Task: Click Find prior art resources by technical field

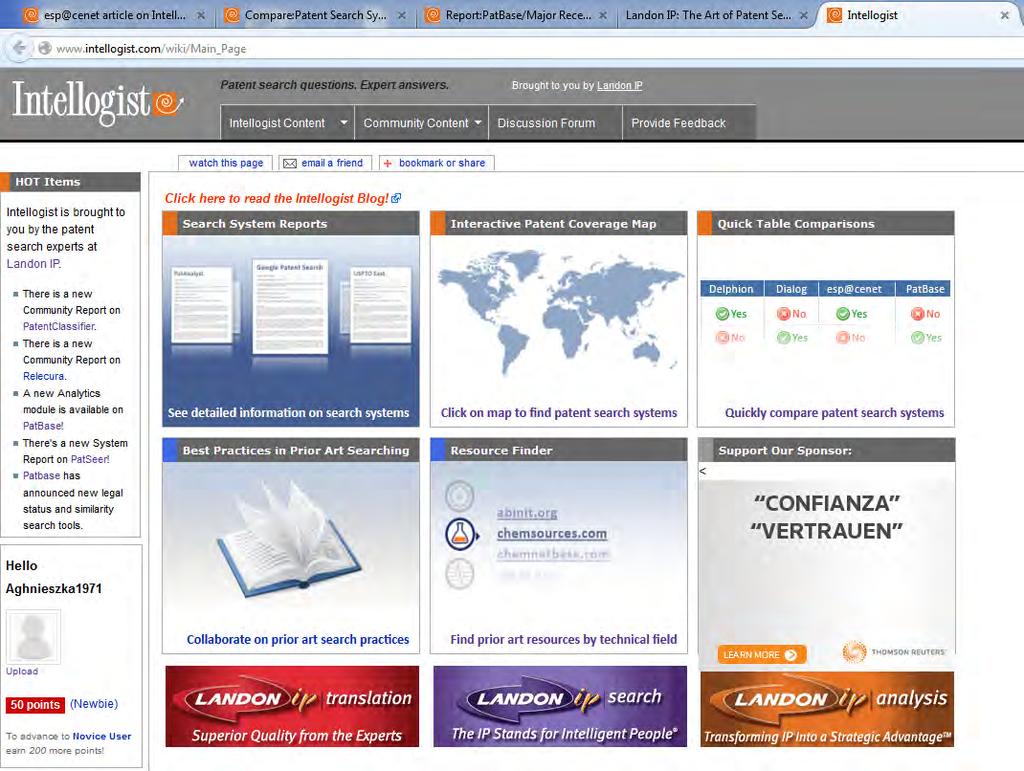Action: click(564, 639)
